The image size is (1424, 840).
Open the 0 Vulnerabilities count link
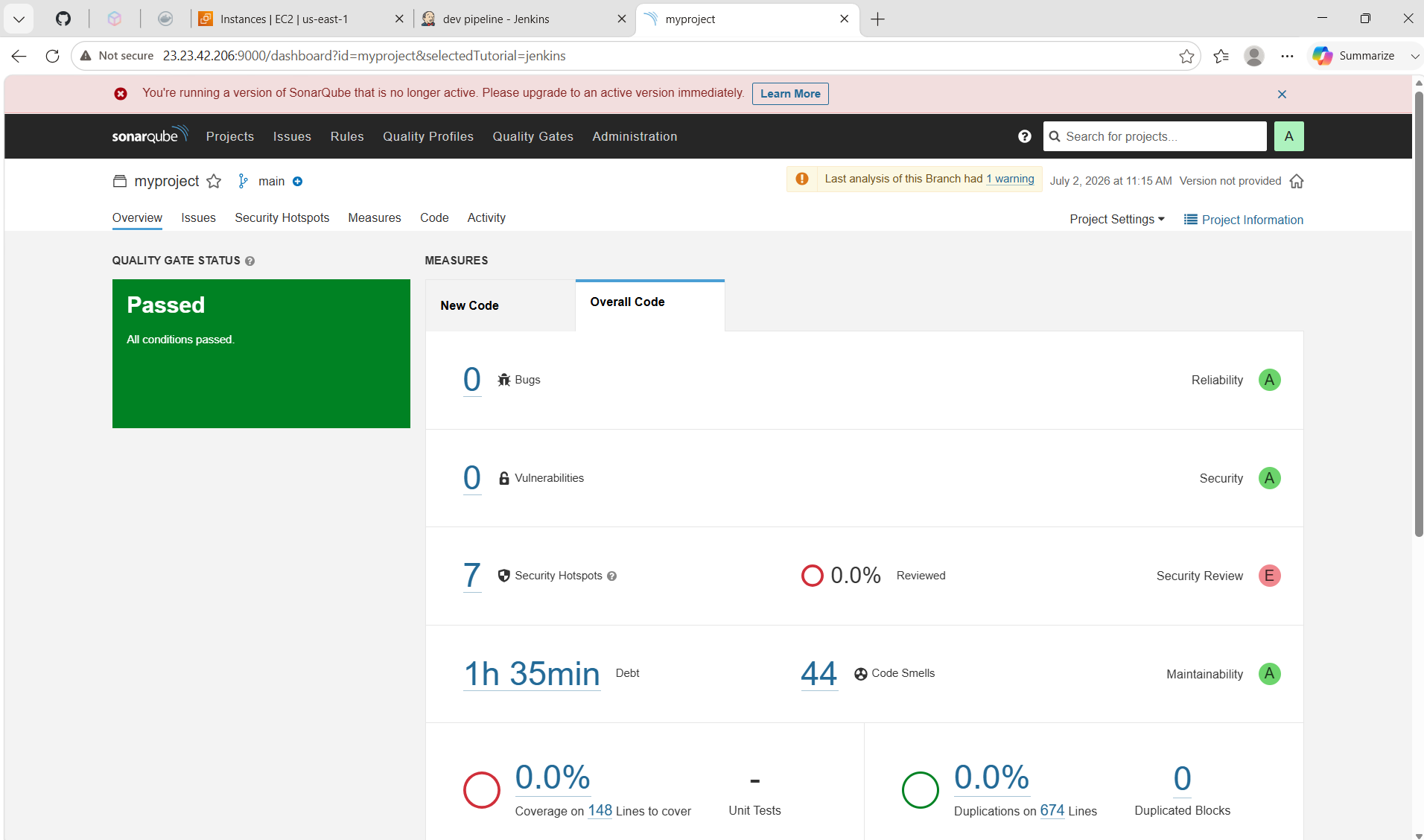(x=472, y=478)
